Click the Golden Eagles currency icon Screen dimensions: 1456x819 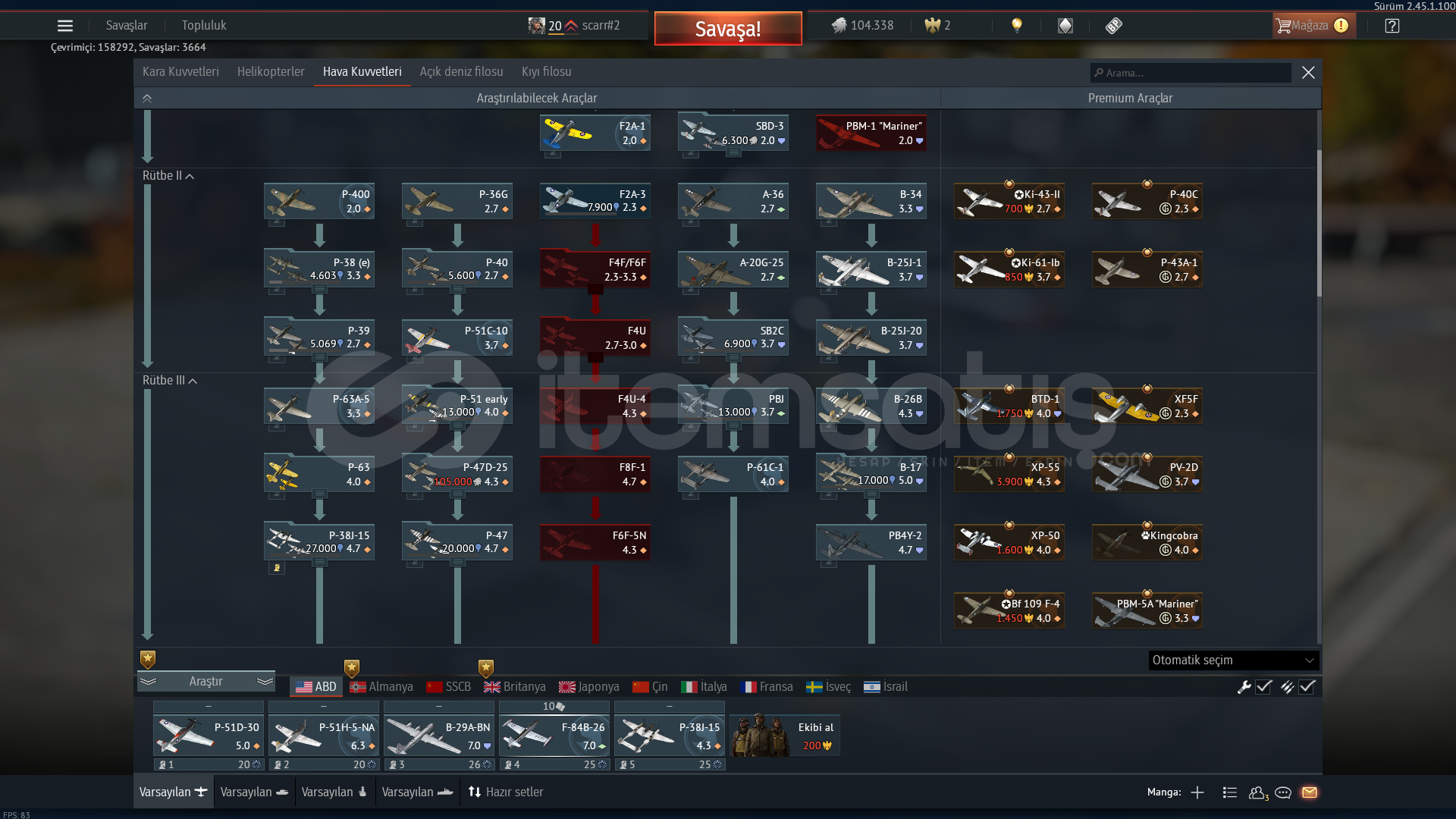[x=932, y=26]
